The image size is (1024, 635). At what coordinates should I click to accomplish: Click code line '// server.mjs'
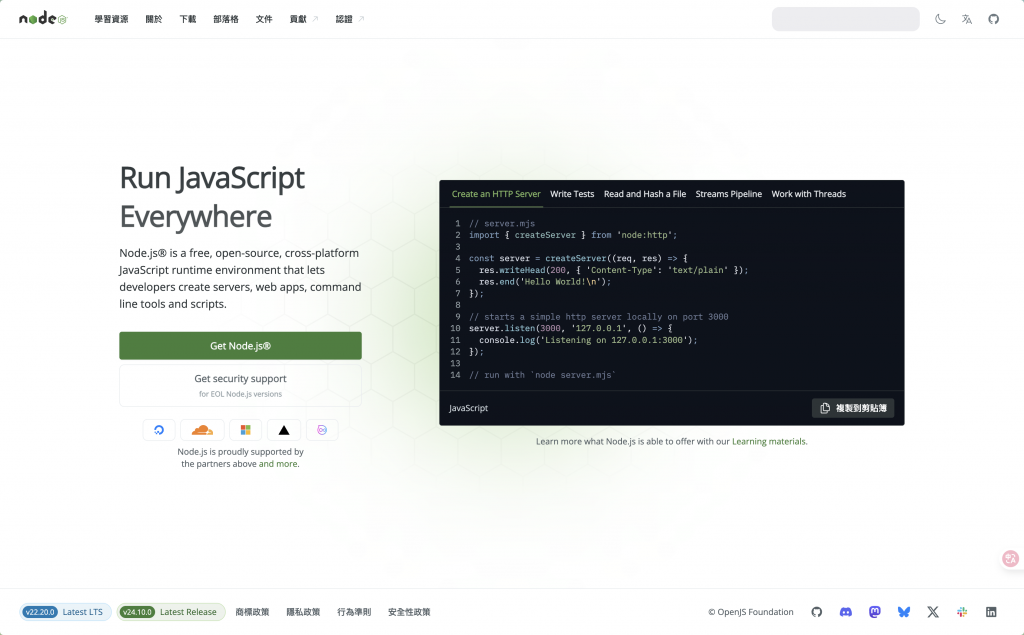click(502, 223)
